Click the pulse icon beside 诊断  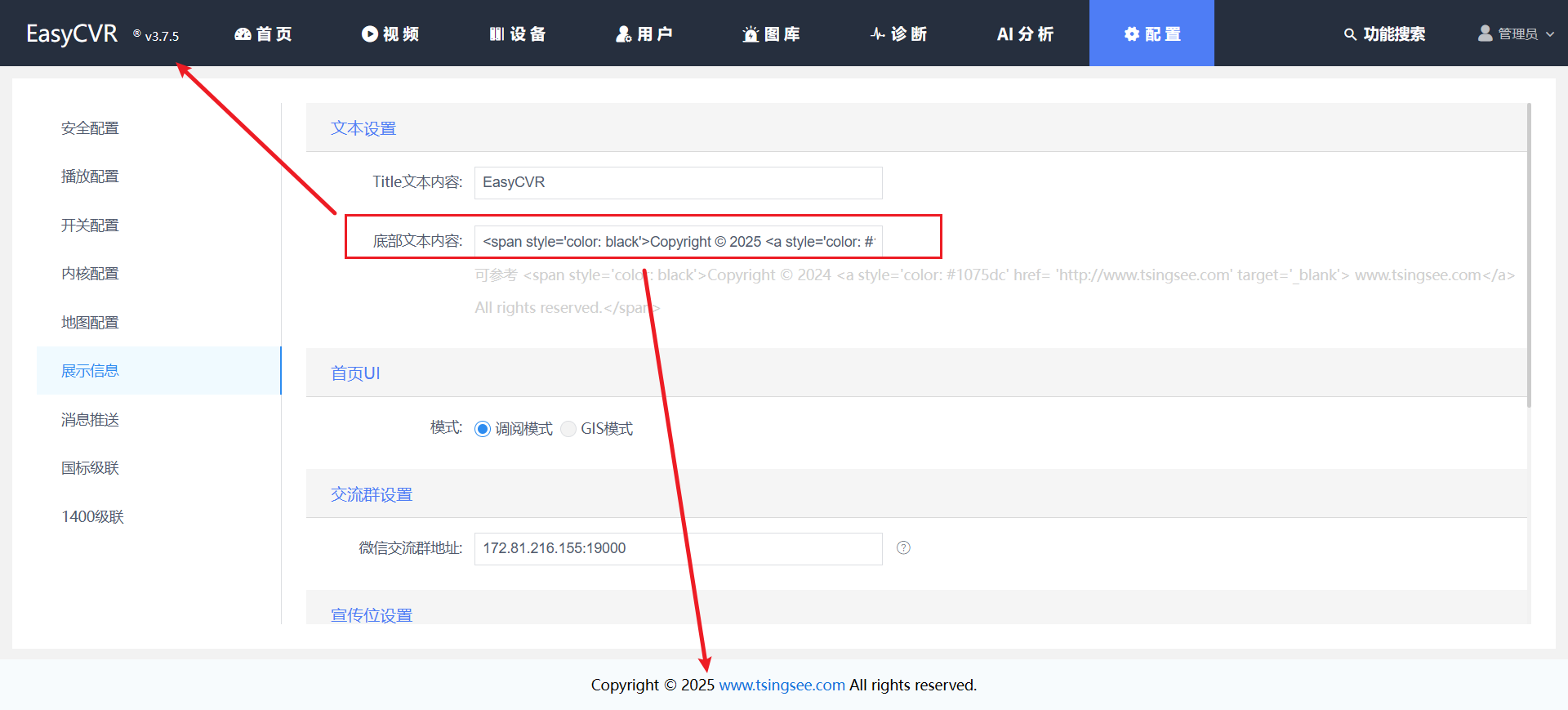point(877,33)
